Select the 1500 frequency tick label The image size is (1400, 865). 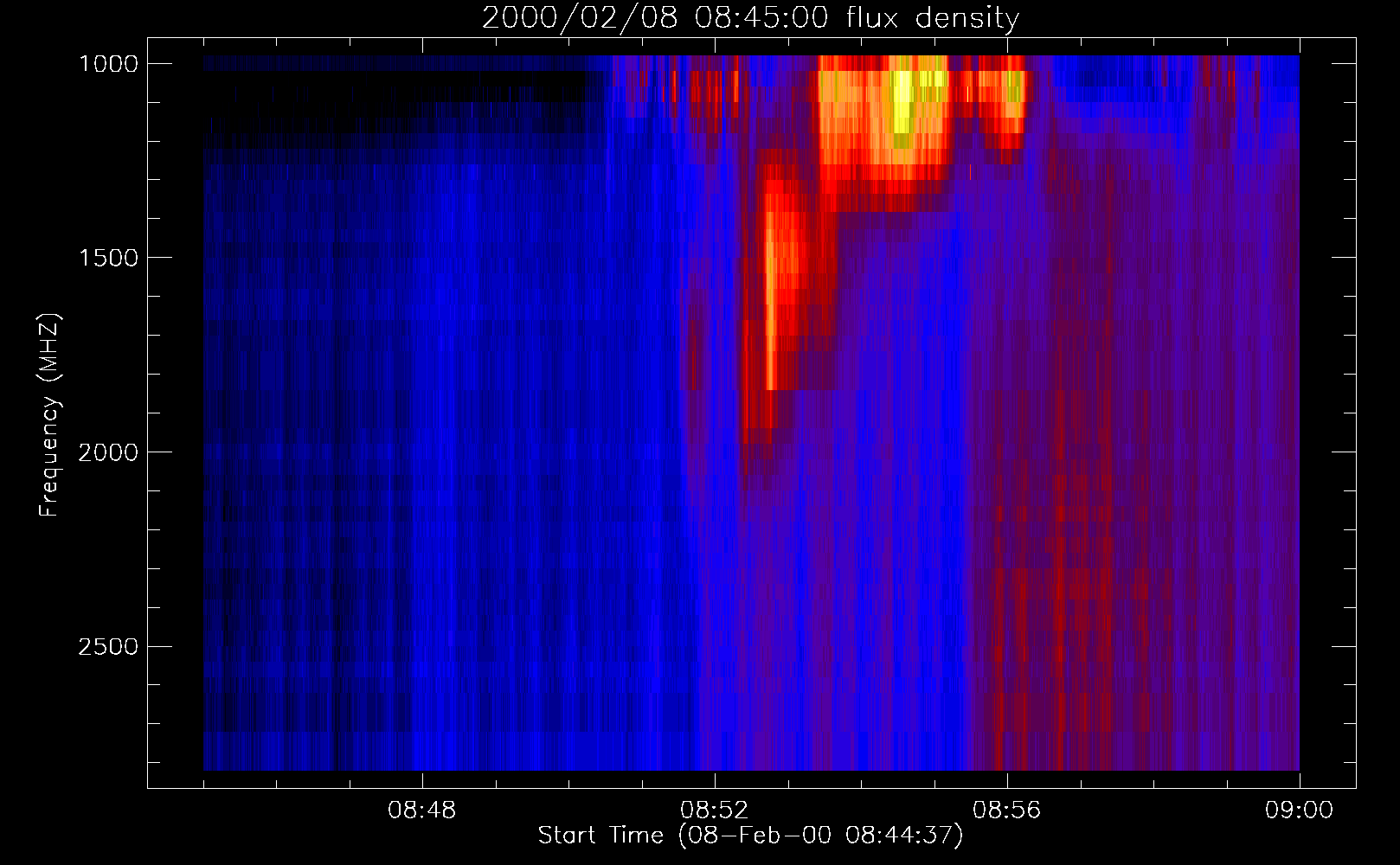pyautogui.click(x=108, y=259)
